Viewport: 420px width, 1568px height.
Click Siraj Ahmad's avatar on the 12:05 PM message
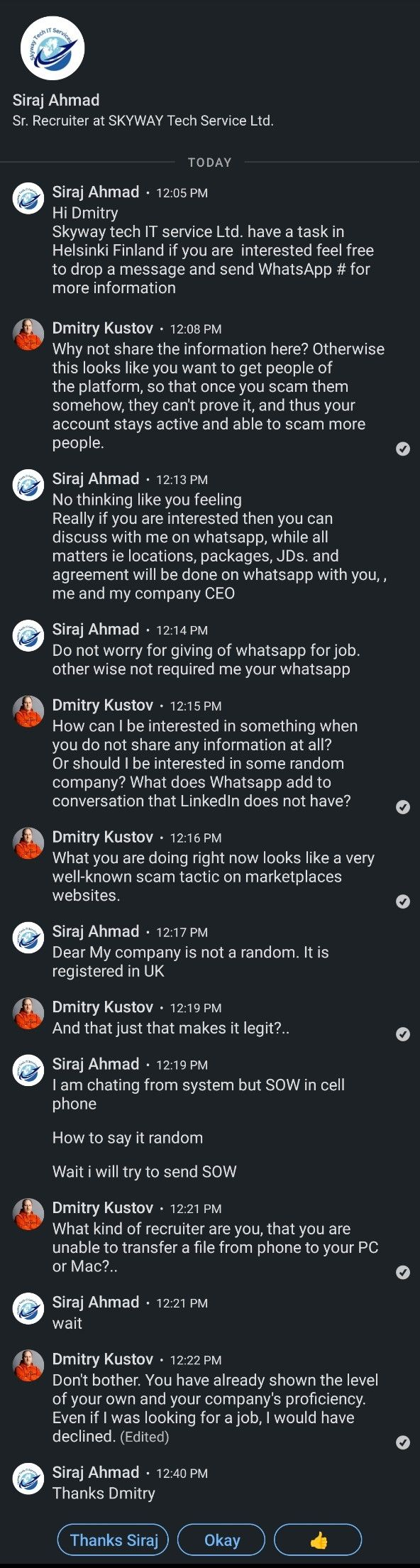click(28, 198)
